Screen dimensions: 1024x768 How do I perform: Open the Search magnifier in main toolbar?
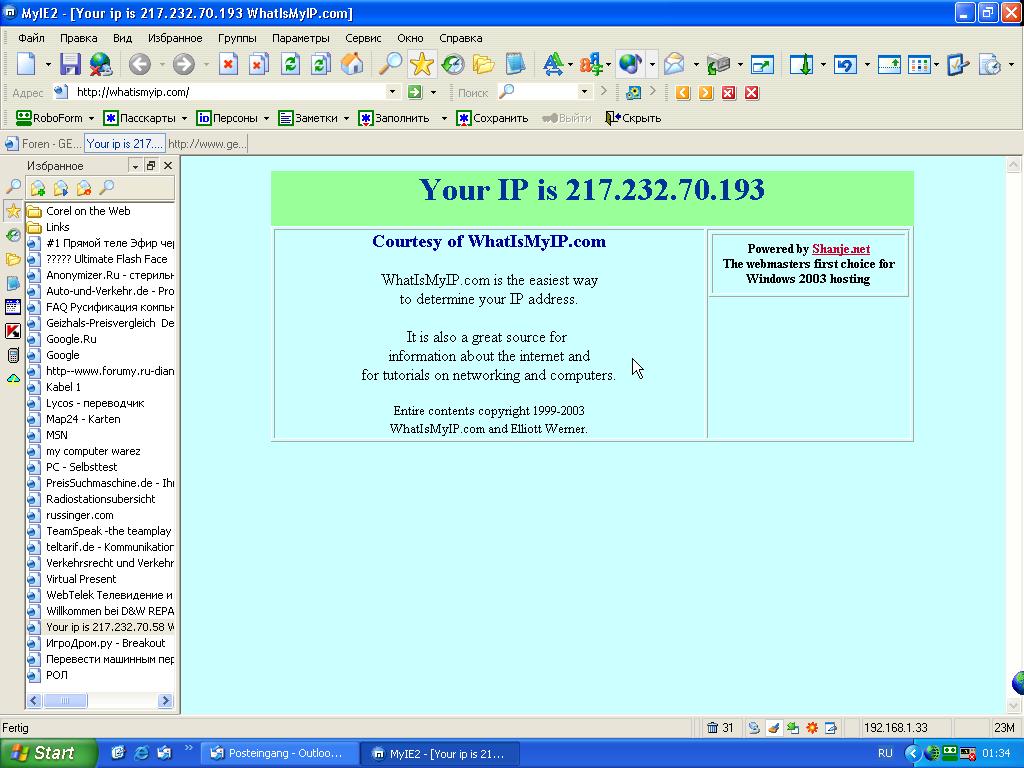pyautogui.click(x=391, y=64)
